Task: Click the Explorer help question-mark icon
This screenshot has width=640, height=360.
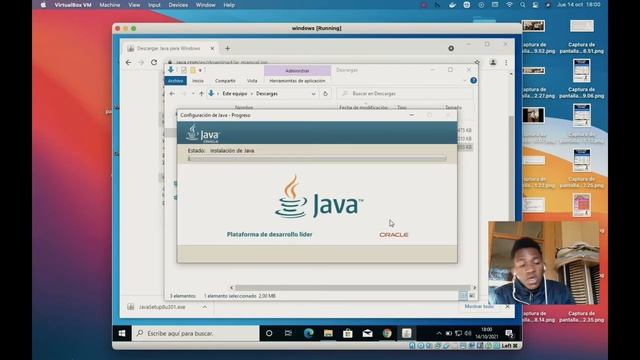Action: [473, 80]
